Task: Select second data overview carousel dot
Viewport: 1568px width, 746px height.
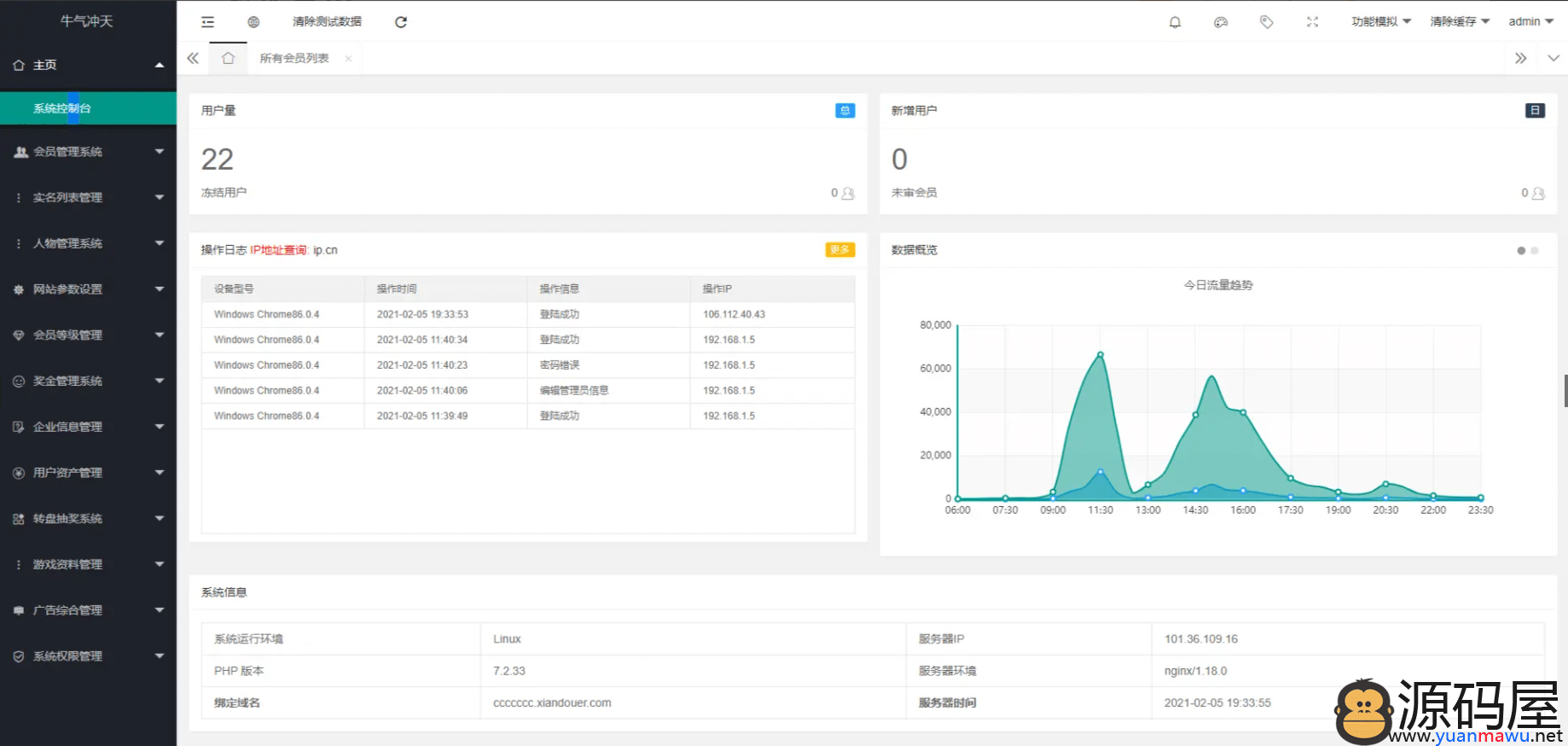Action: 1535,251
